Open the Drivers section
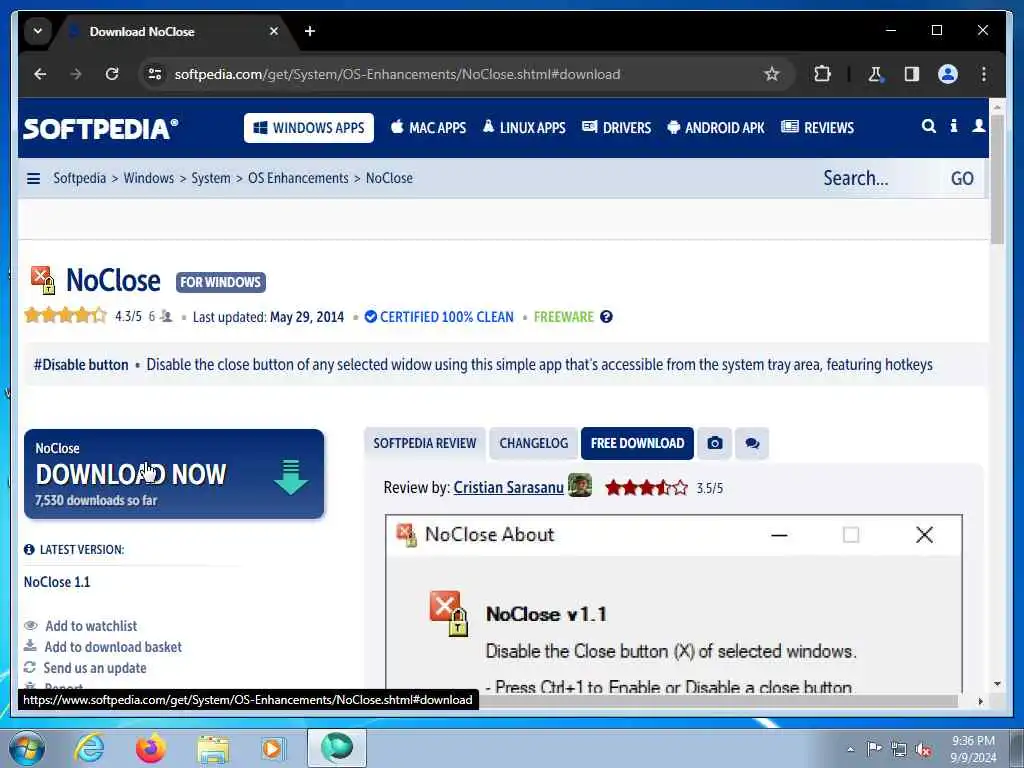1024x768 pixels. coord(616,128)
